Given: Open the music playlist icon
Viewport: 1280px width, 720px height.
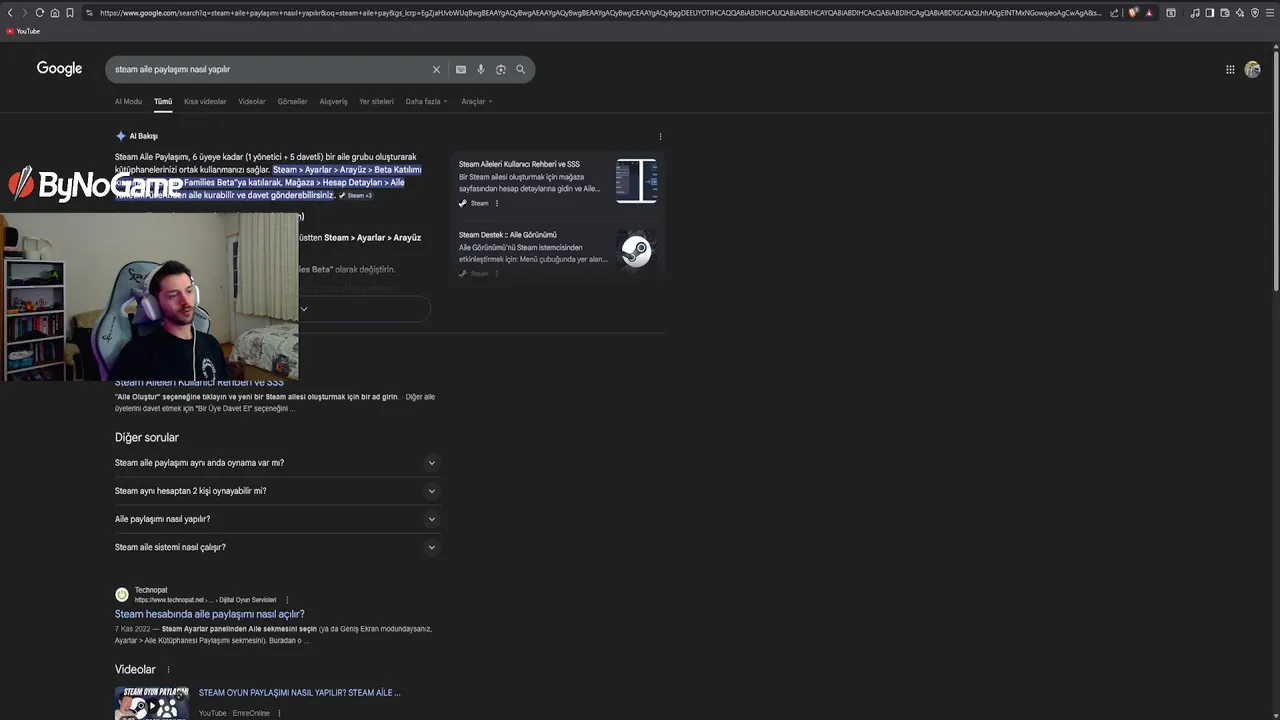Looking at the screenshot, I should (1195, 13).
